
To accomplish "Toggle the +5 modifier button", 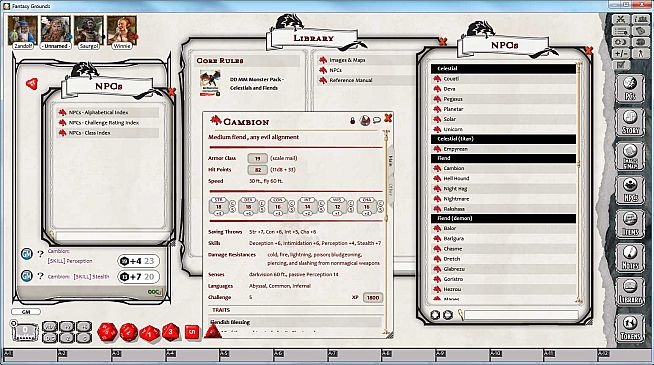I will point(84,327).
